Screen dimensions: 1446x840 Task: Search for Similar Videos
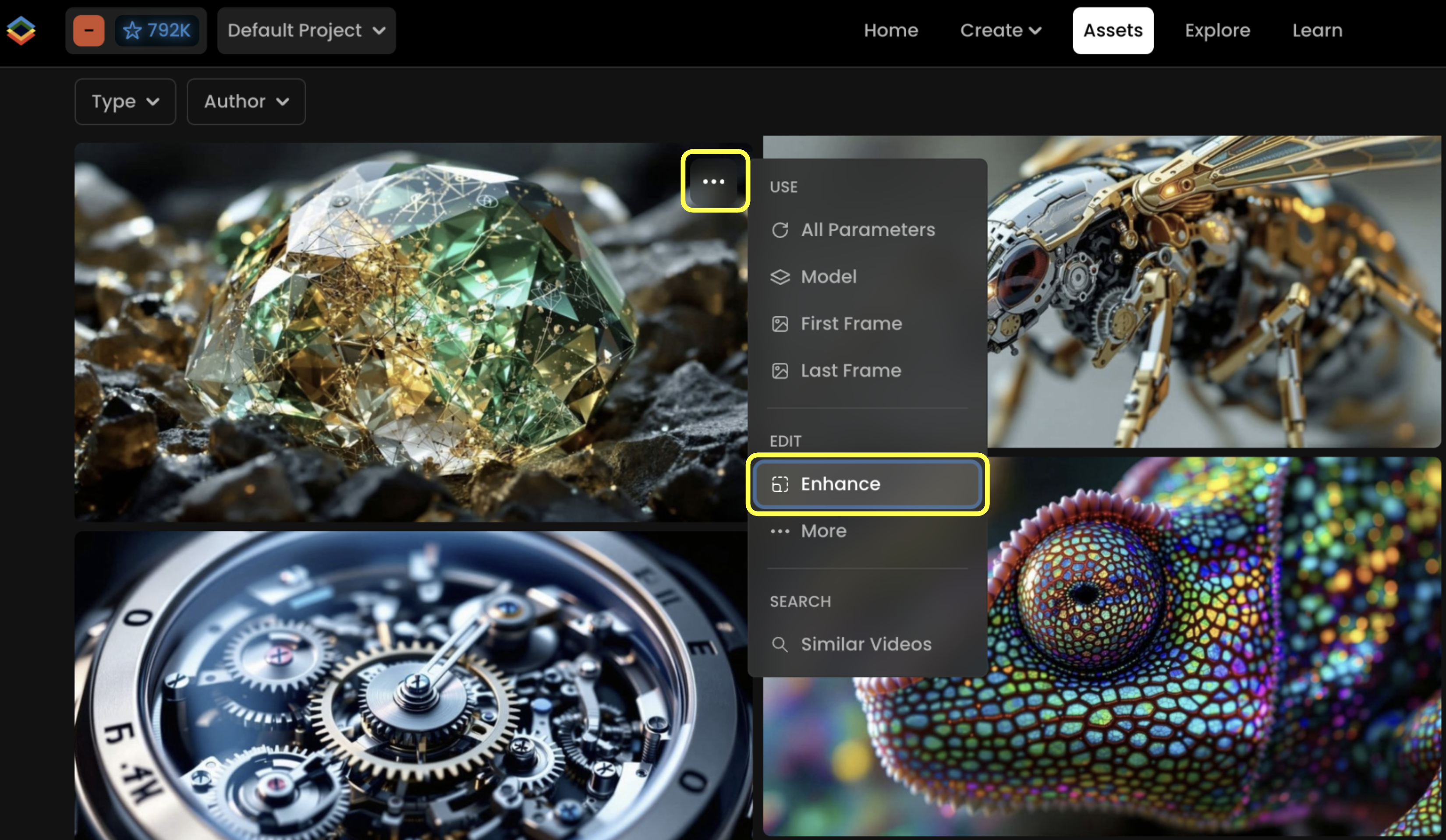[867, 645]
